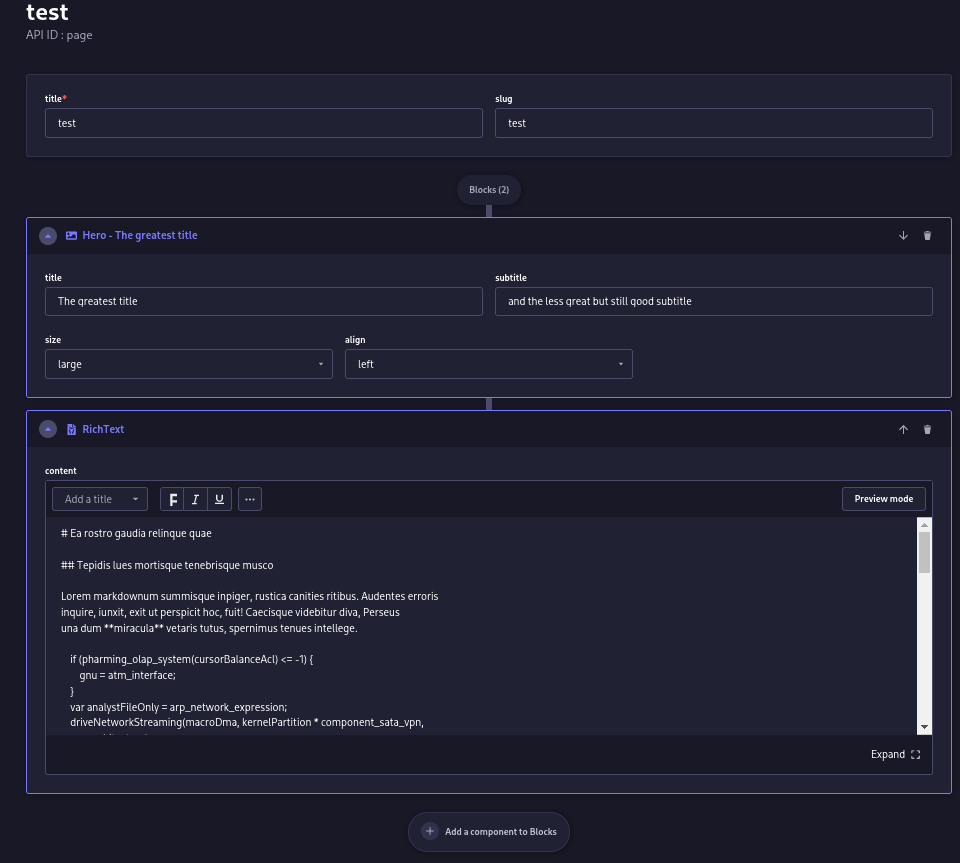Click the text 'gnu = atm_interface;'
This screenshot has height=863, width=960.
point(127,676)
